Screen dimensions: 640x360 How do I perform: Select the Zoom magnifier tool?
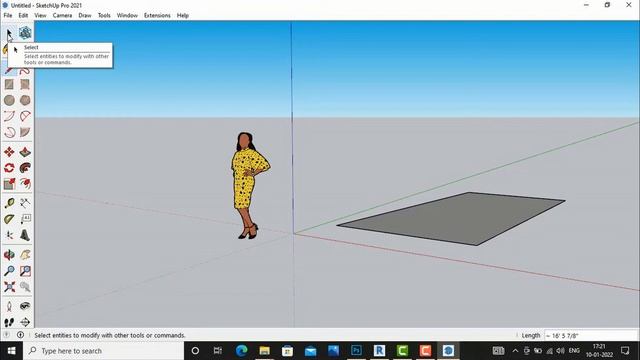tap(9, 271)
